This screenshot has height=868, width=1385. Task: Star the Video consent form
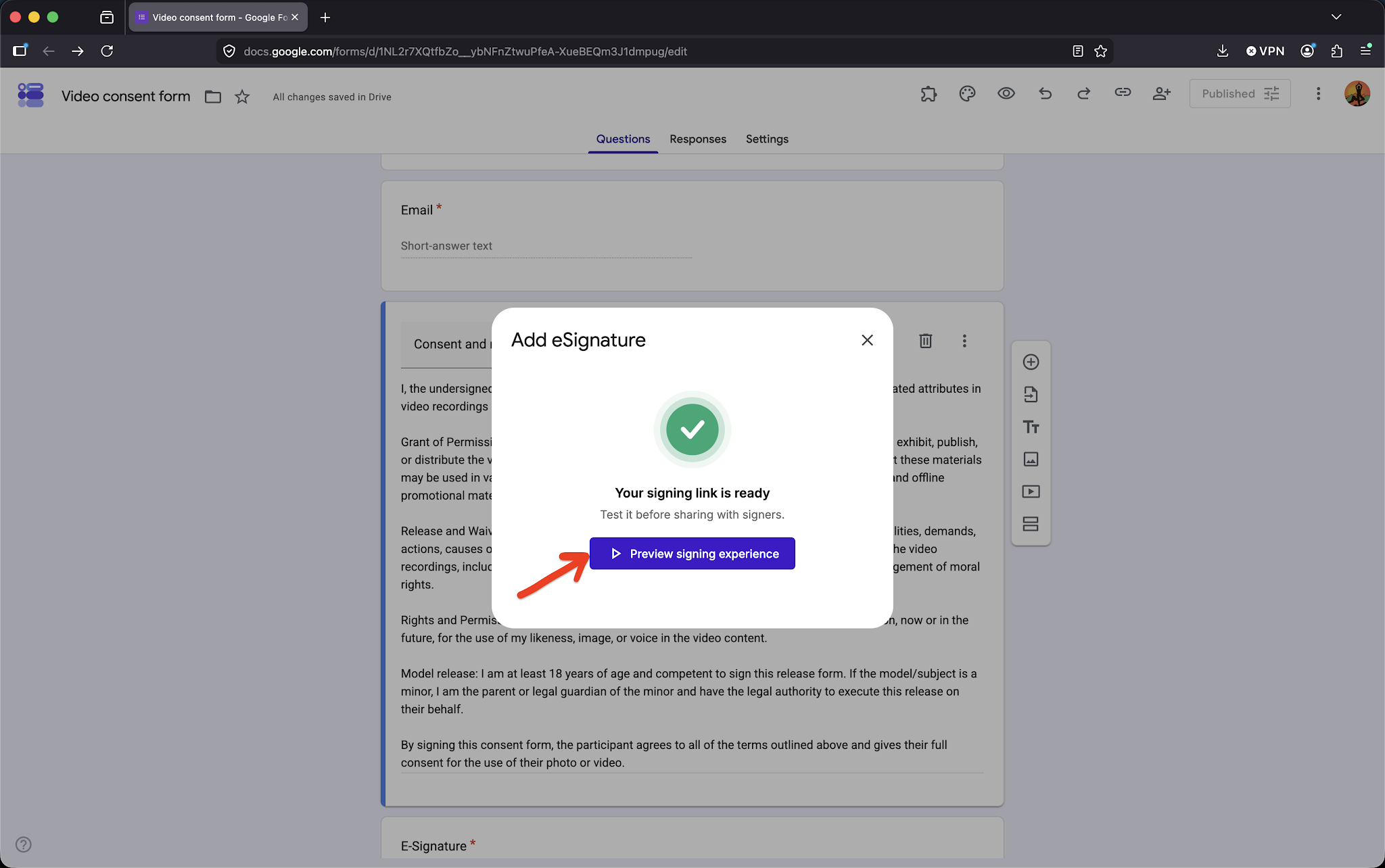pyautogui.click(x=242, y=97)
